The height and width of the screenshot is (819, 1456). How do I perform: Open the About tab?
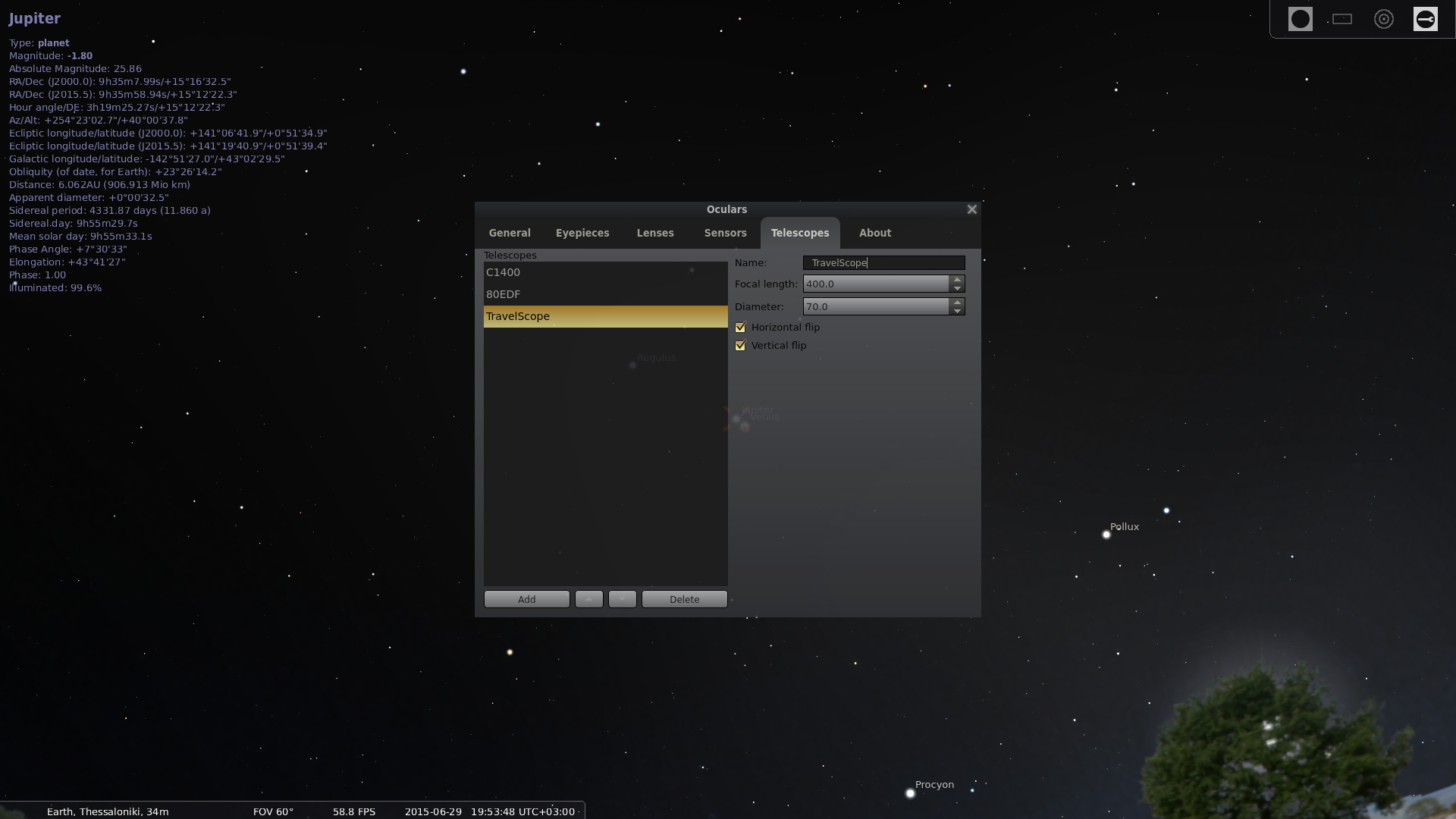pyautogui.click(x=875, y=233)
